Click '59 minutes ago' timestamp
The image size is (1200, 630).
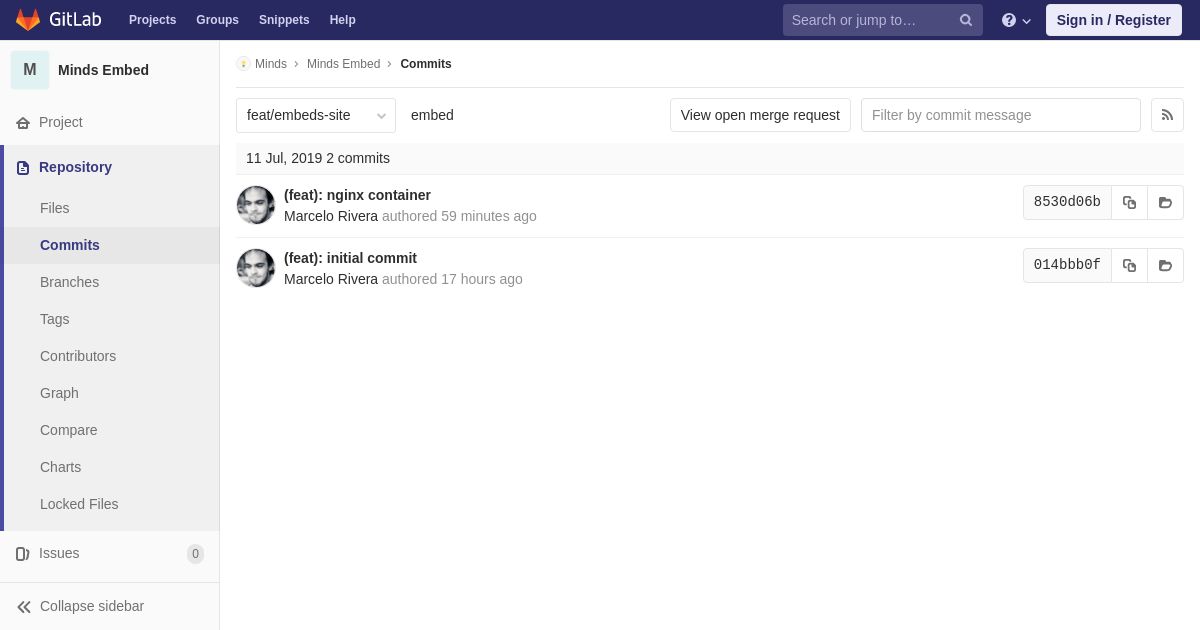(489, 216)
